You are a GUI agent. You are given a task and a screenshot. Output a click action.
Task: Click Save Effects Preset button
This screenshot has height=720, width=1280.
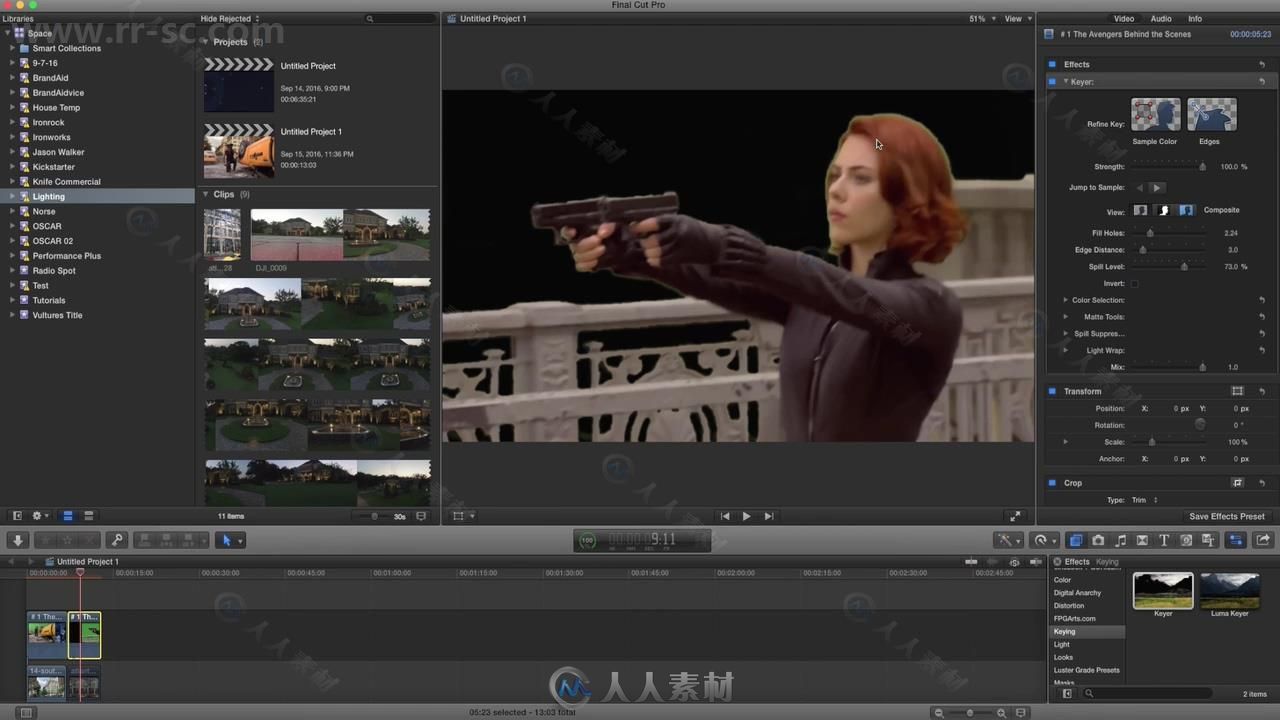coord(1227,517)
